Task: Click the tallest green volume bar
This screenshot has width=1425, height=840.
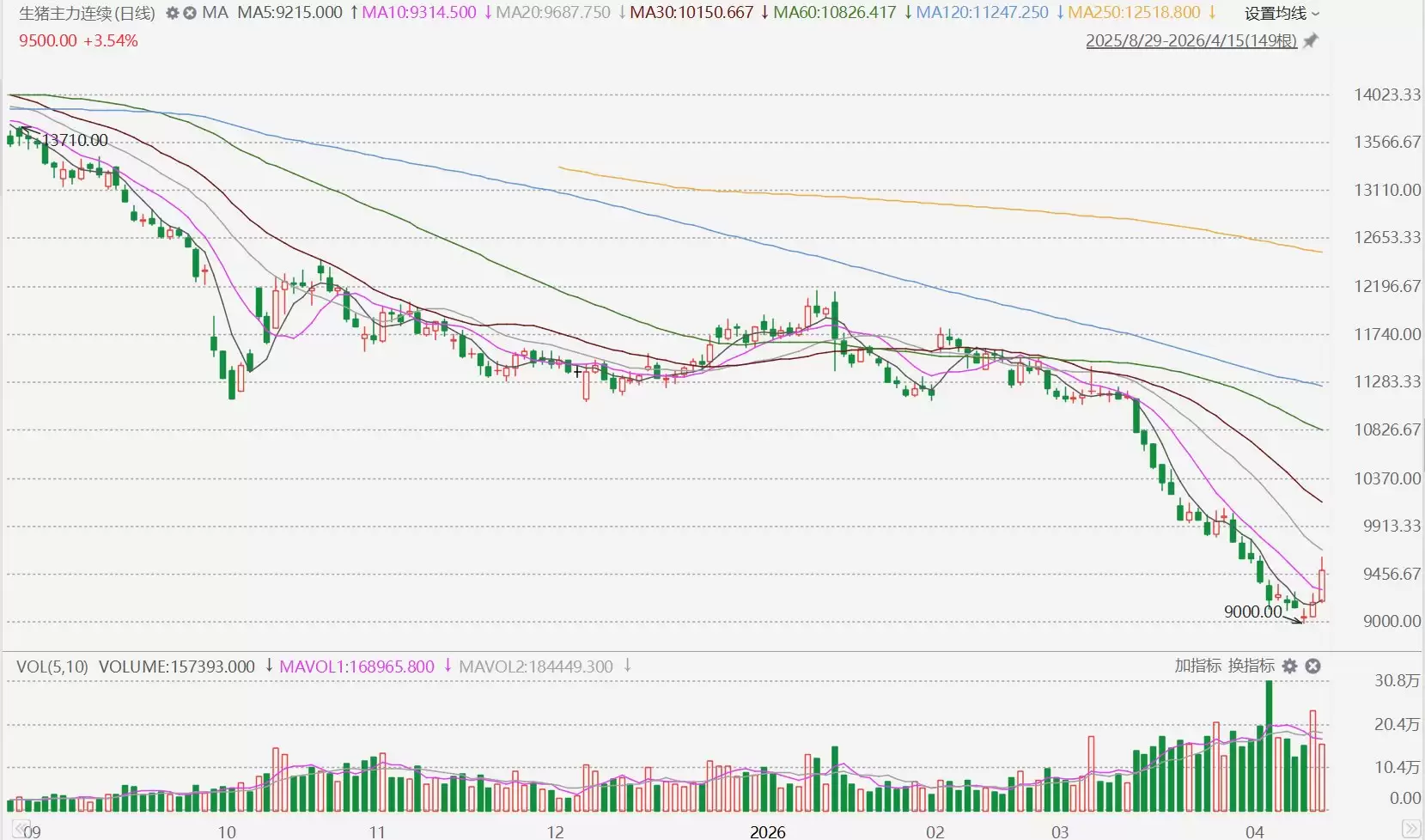Action: click(x=1269, y=746)
